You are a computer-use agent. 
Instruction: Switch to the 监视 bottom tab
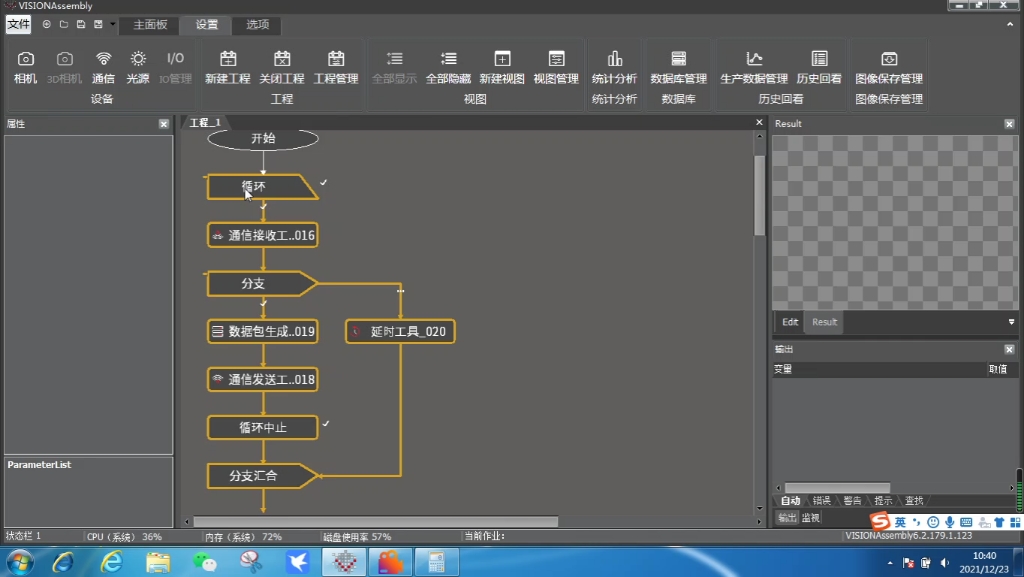pos(810,518)
